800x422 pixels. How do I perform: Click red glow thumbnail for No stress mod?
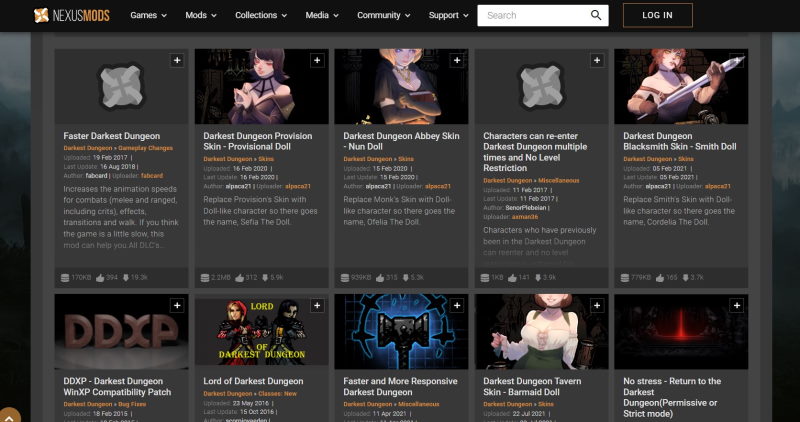(x=681, y=332)
